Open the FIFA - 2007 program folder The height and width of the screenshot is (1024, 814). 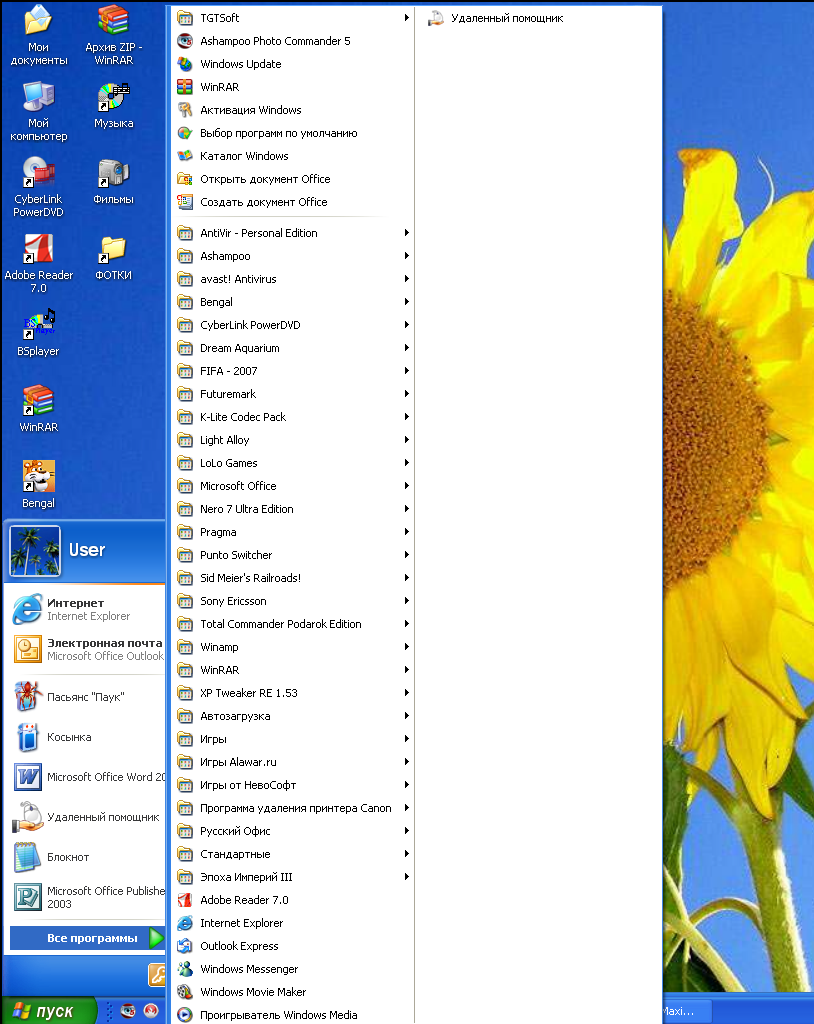(x=293, y=371)
